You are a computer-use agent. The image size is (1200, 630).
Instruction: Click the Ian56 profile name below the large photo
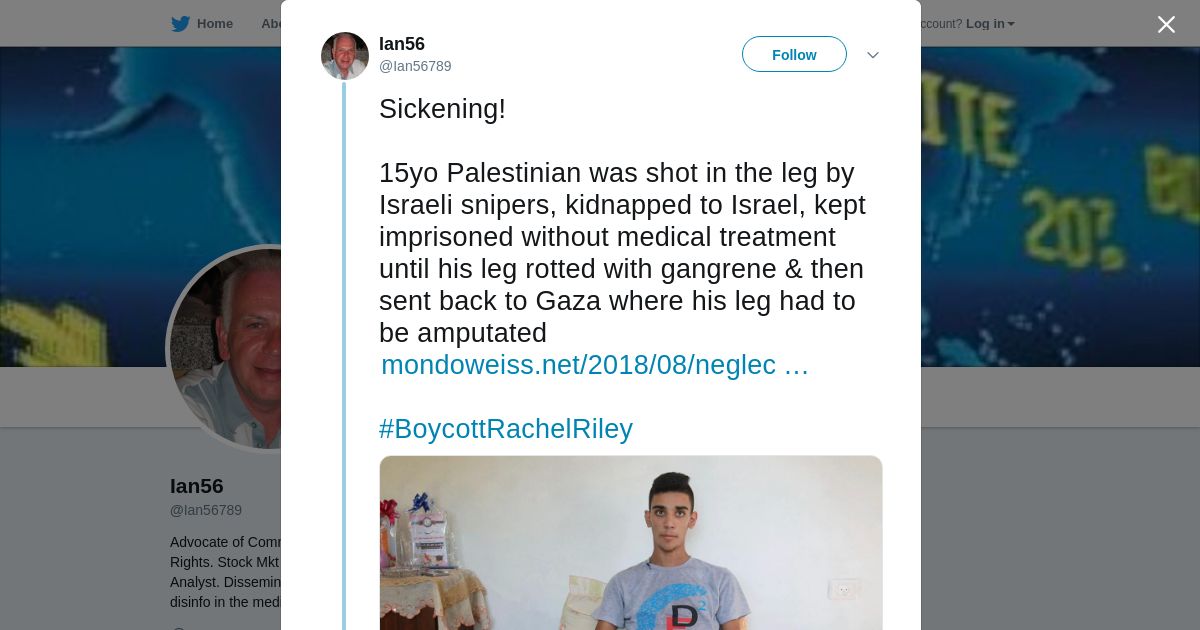[x=197, y=486]
